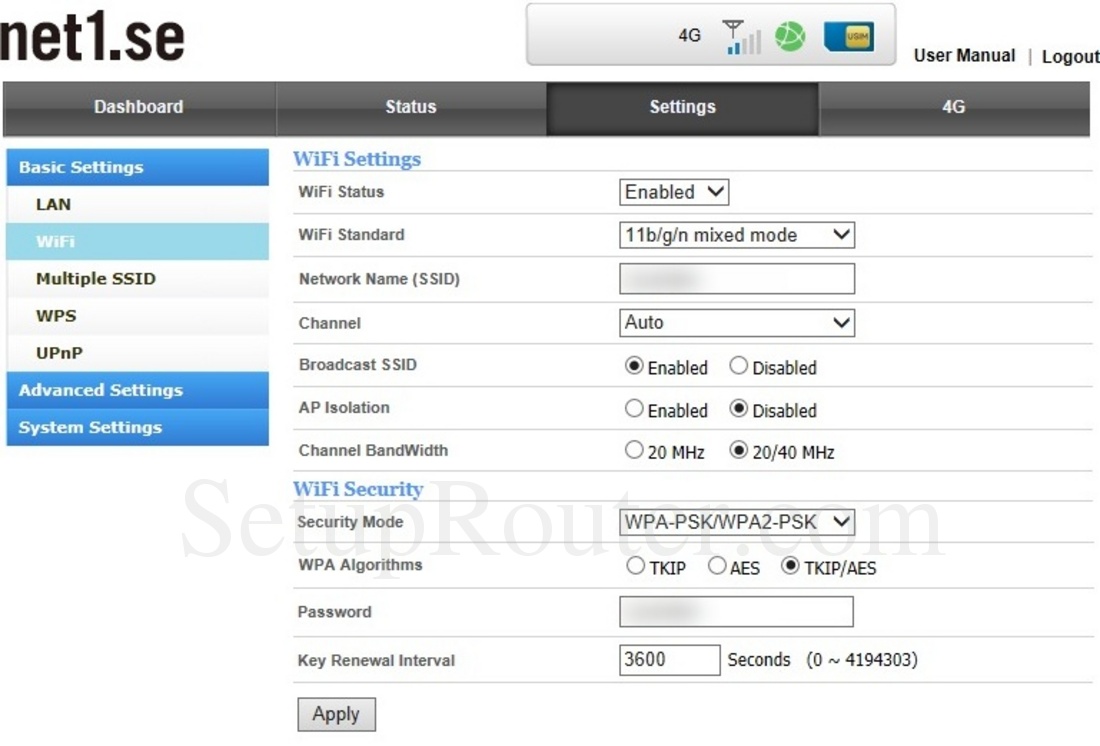Image resolution: width=1100 pixels, height=746 pixels.
Task: Expand the Channel selection dropdown
Action: point(736,322)
